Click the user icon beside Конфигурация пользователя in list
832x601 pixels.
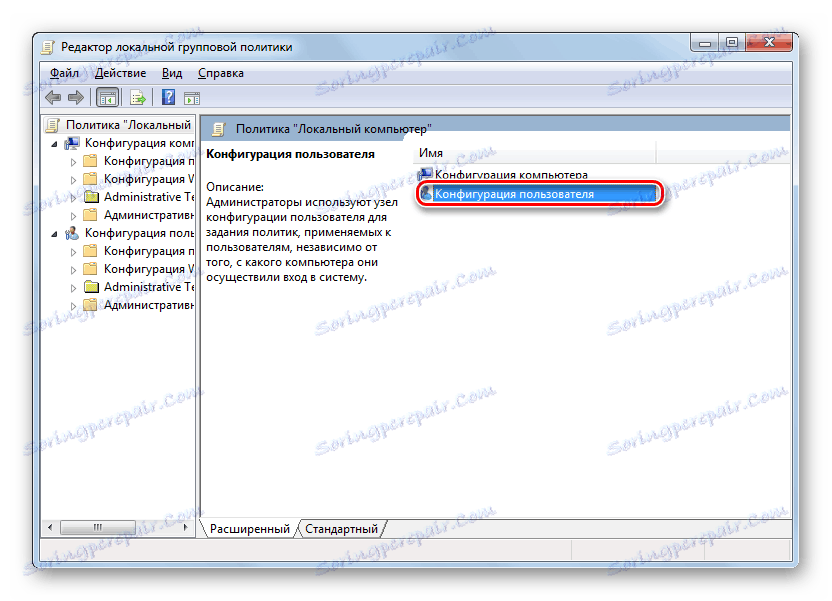click(426, 194)
